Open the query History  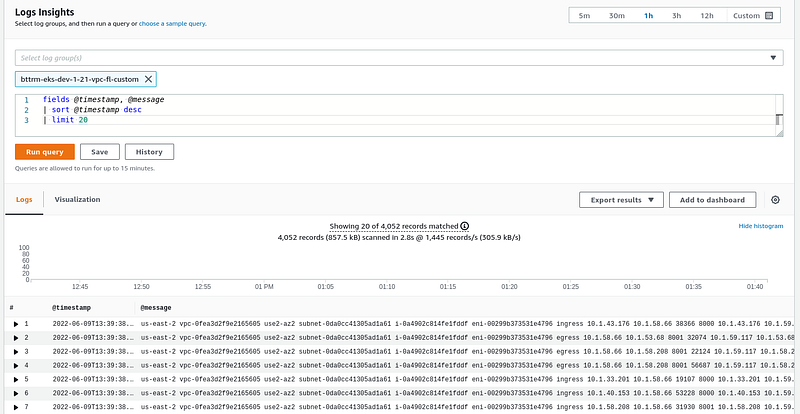149,152
